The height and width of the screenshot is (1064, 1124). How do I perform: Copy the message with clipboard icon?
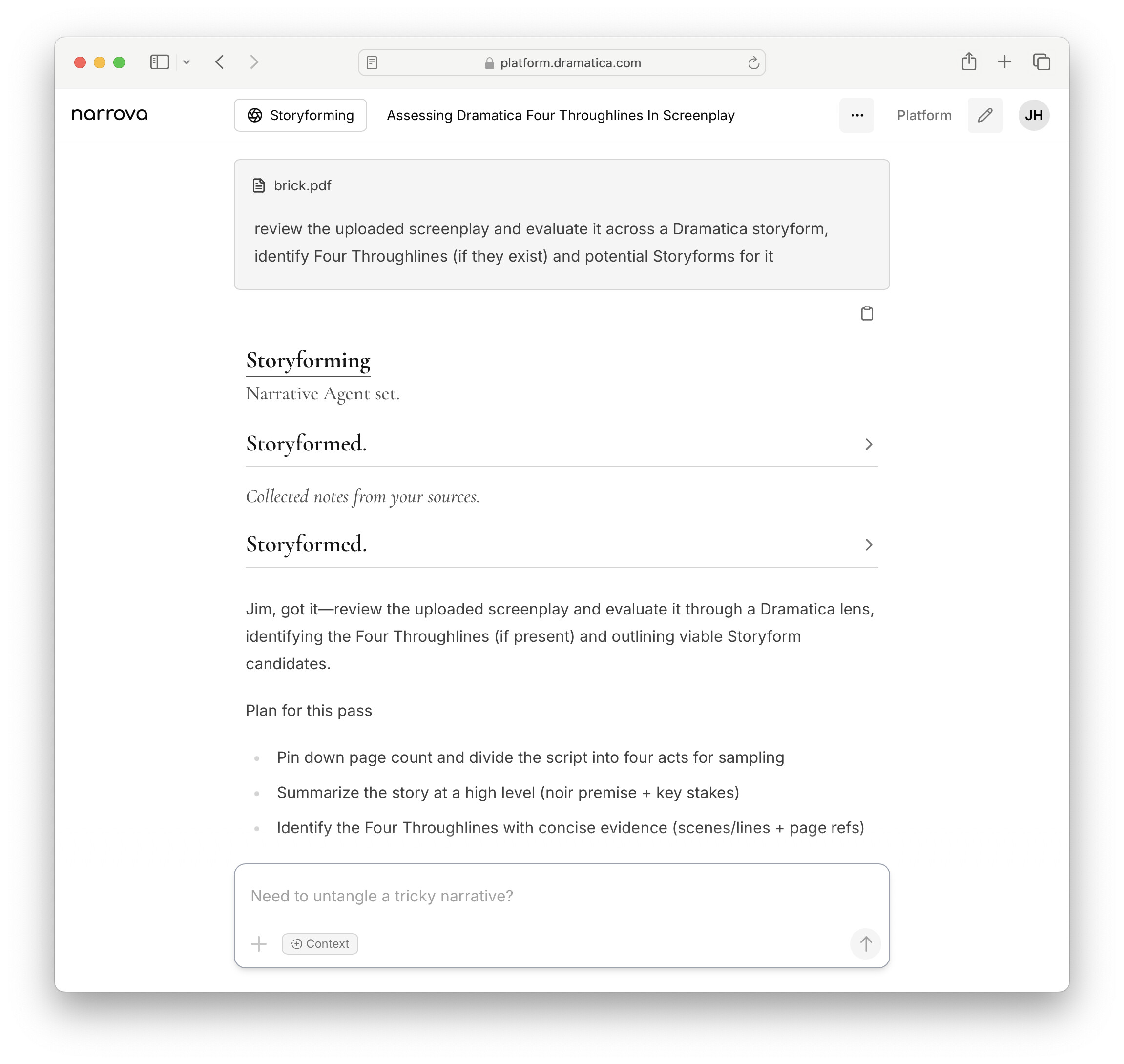[866, 313]
